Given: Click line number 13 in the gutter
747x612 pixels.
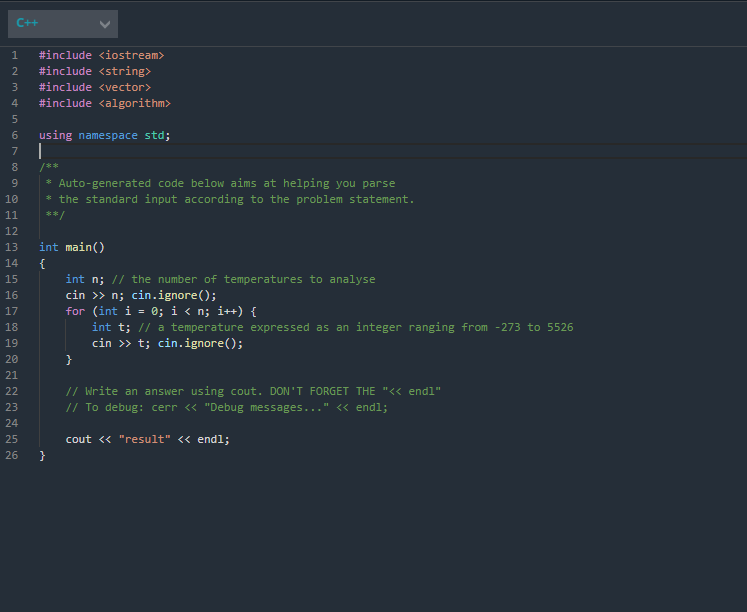Looking at the screenshot, I should [11, 247].
